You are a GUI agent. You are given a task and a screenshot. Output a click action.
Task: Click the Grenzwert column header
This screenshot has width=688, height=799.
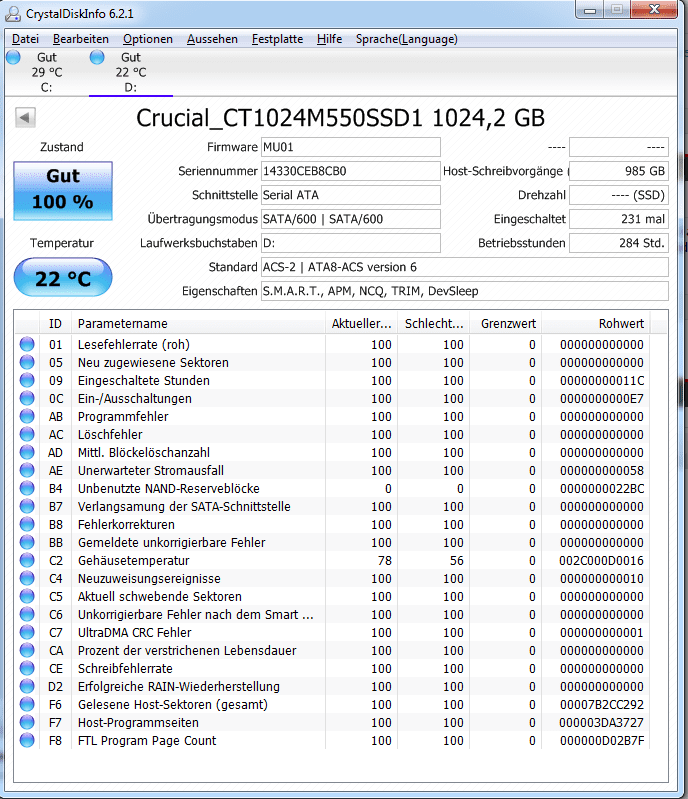click(x=506, y=324)
